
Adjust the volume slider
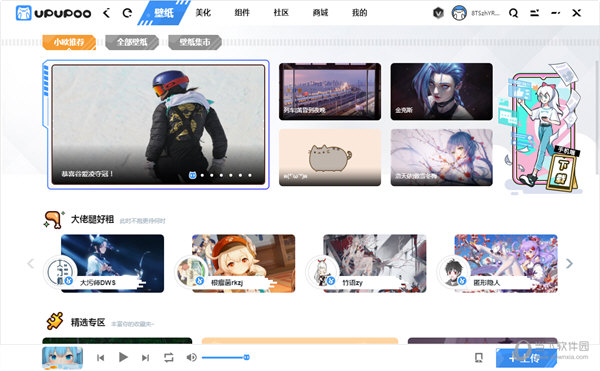click(226, 357)
